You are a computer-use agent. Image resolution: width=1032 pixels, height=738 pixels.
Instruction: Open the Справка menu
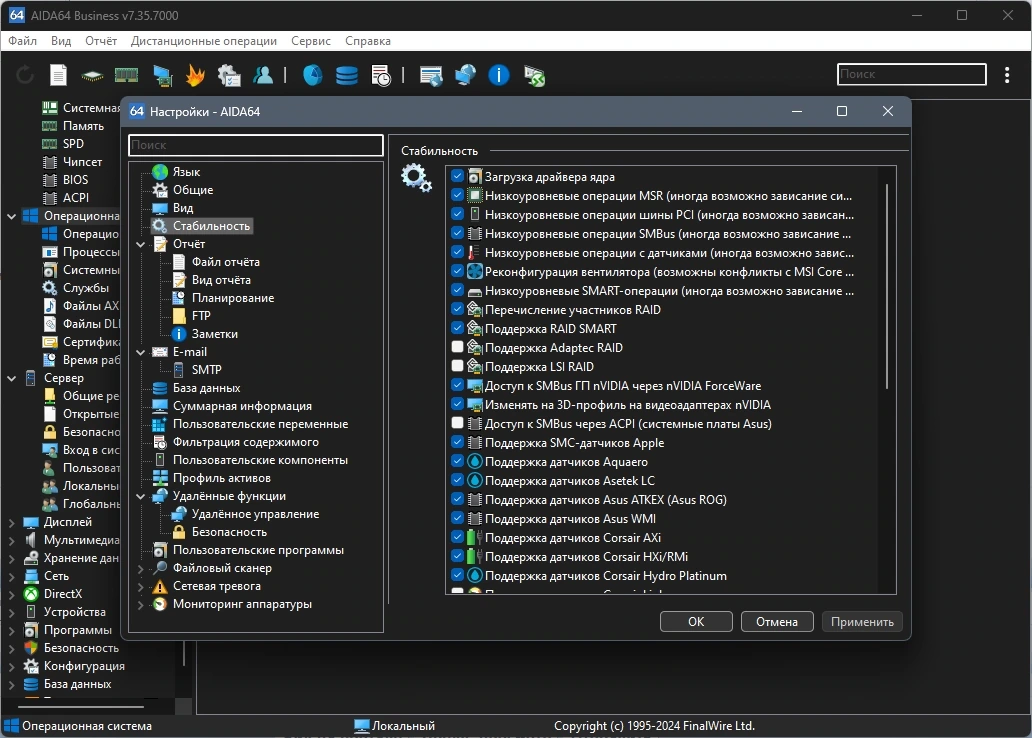tap(367, 41)
